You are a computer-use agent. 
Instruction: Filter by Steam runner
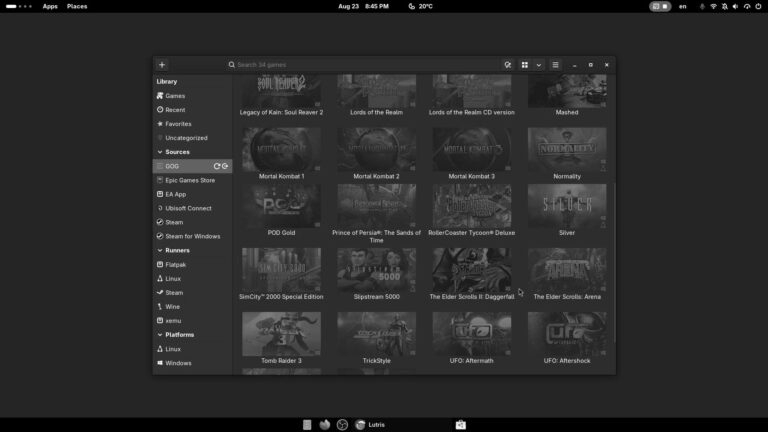point(192,292)
